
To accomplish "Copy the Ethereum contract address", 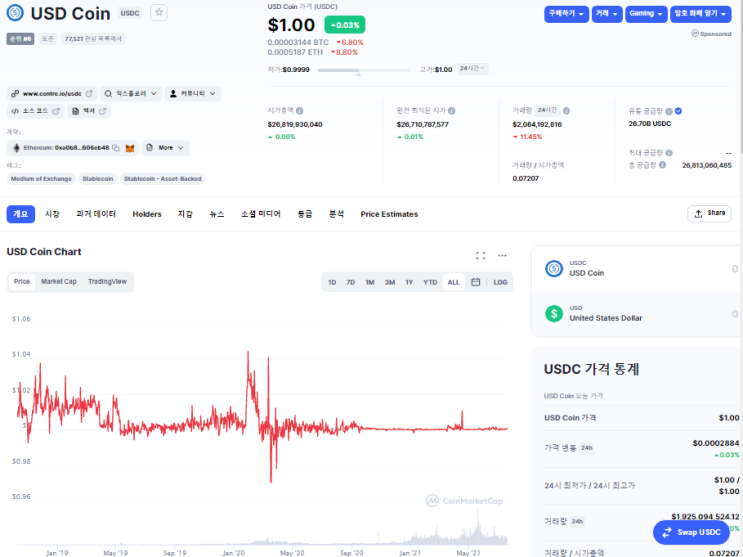I will [x=116, y=148].
